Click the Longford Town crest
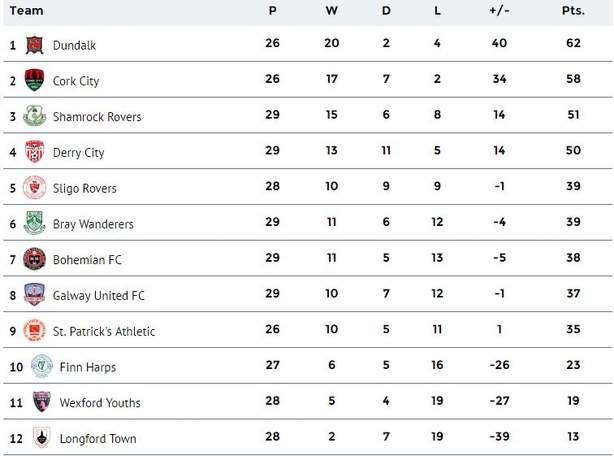The height and width of the screenshot is (456, 614). pyautogui.click(x=42, y=438)
